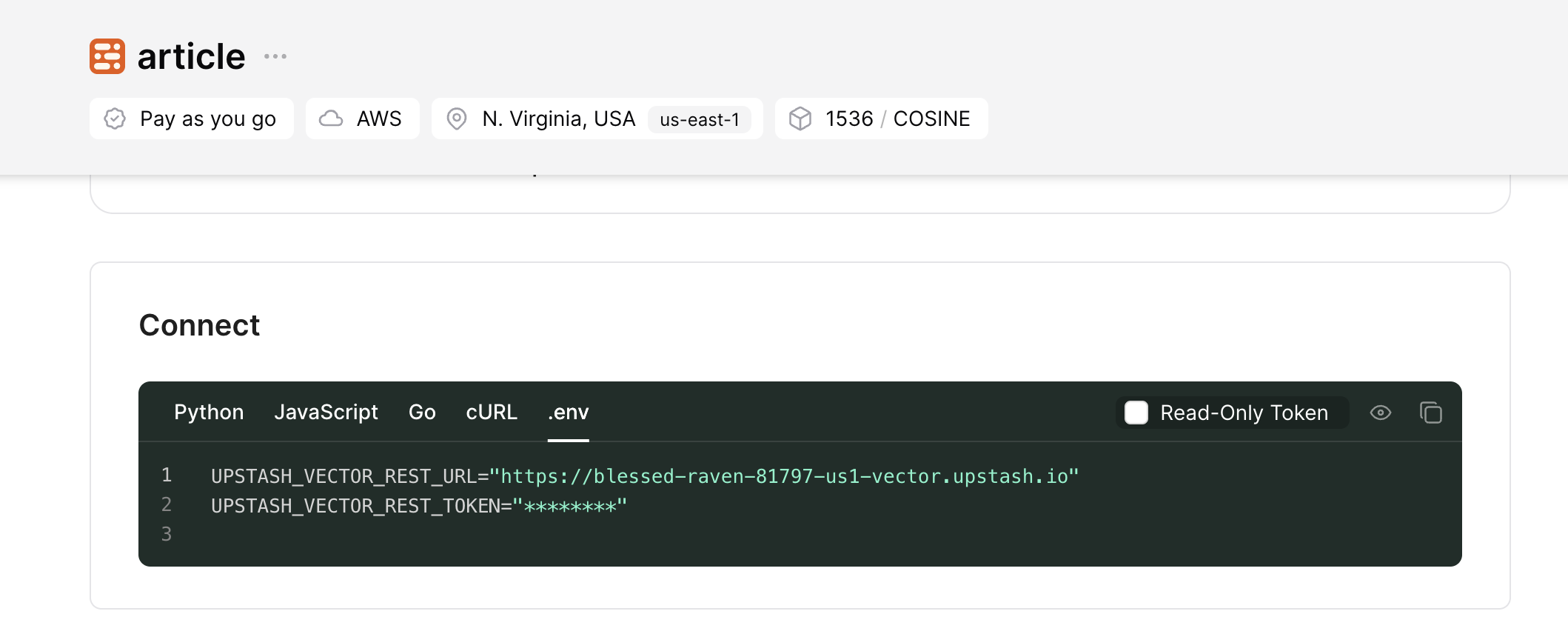Screen dimensions: 1568x634
Task: Click the masked UPSTASH_VECTOR_REST_TOKEN value
Action: [569, 507]
